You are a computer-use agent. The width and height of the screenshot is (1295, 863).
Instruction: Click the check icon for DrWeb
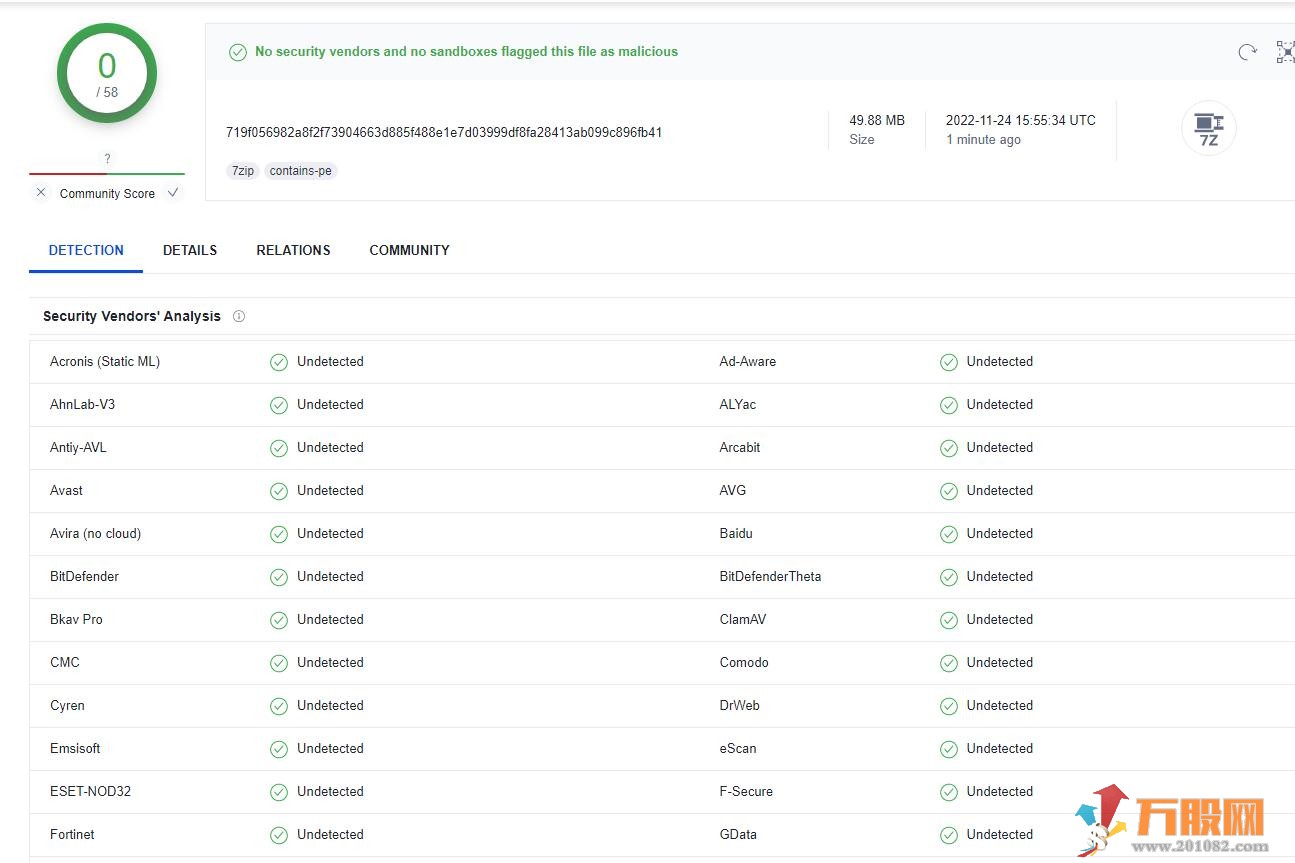click(949, 706)
